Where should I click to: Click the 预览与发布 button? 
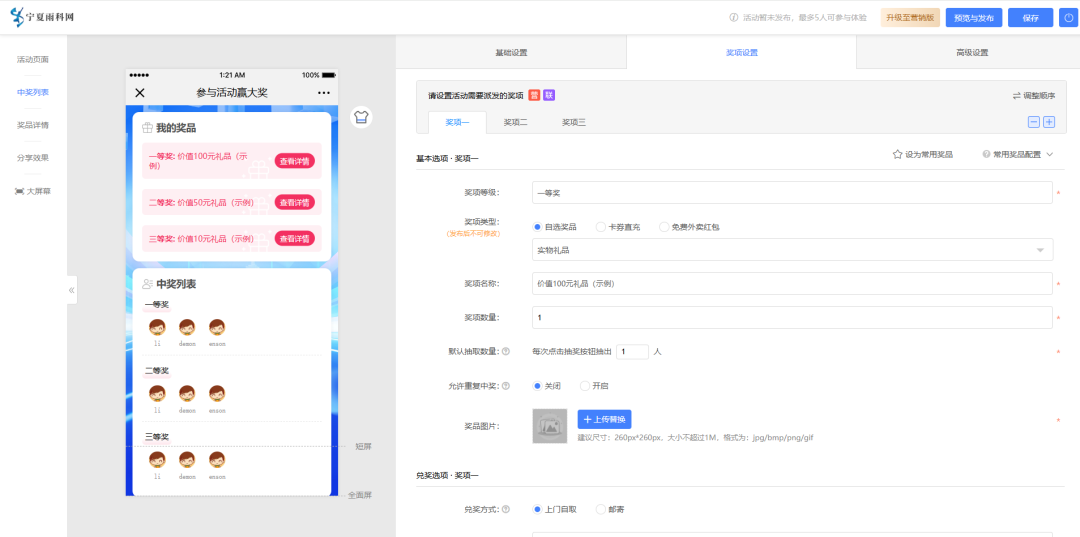[x=974, y=18]
